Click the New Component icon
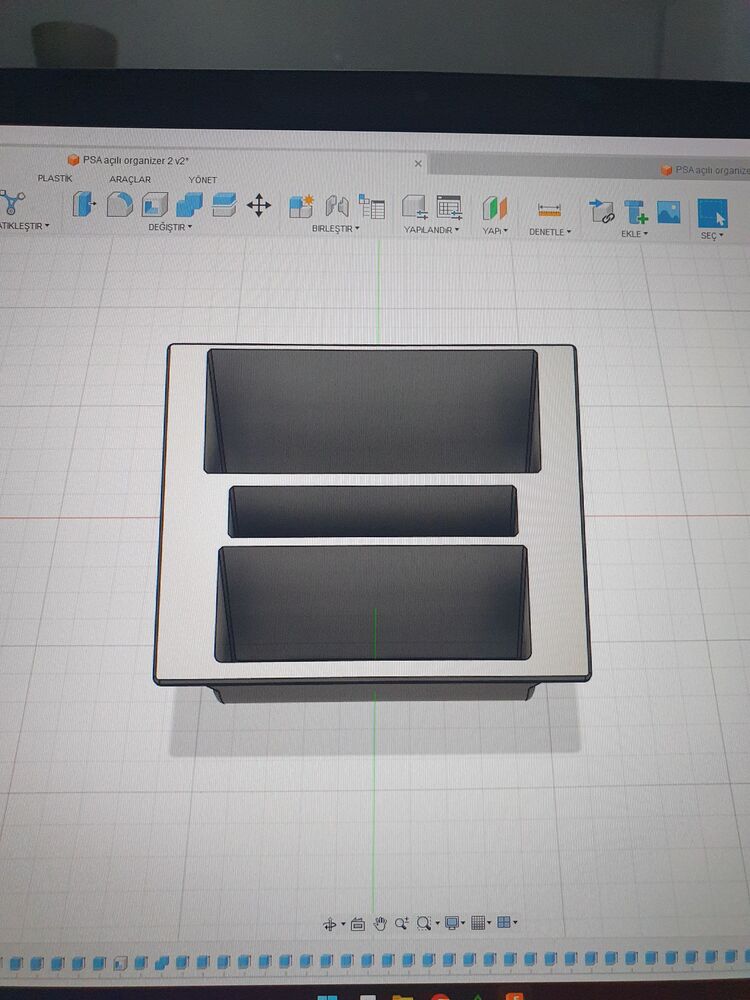Viewport: 750px width, 1000px height. click(x=301, y=206)
